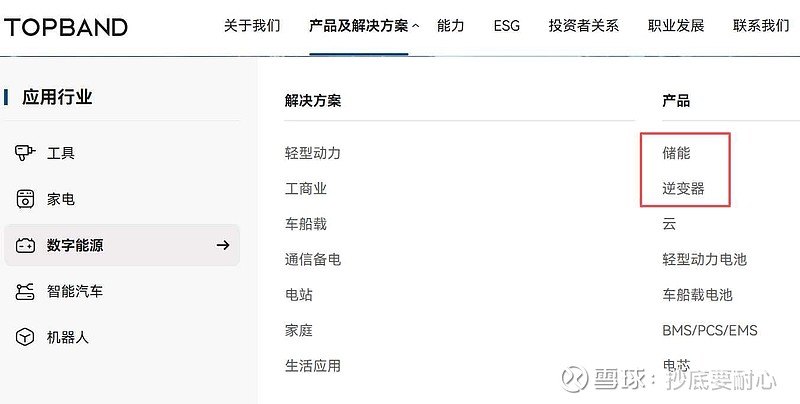Click the TOPBAND logo
Image resolution: width=800 pixels, height=404 pixels.
66,26
